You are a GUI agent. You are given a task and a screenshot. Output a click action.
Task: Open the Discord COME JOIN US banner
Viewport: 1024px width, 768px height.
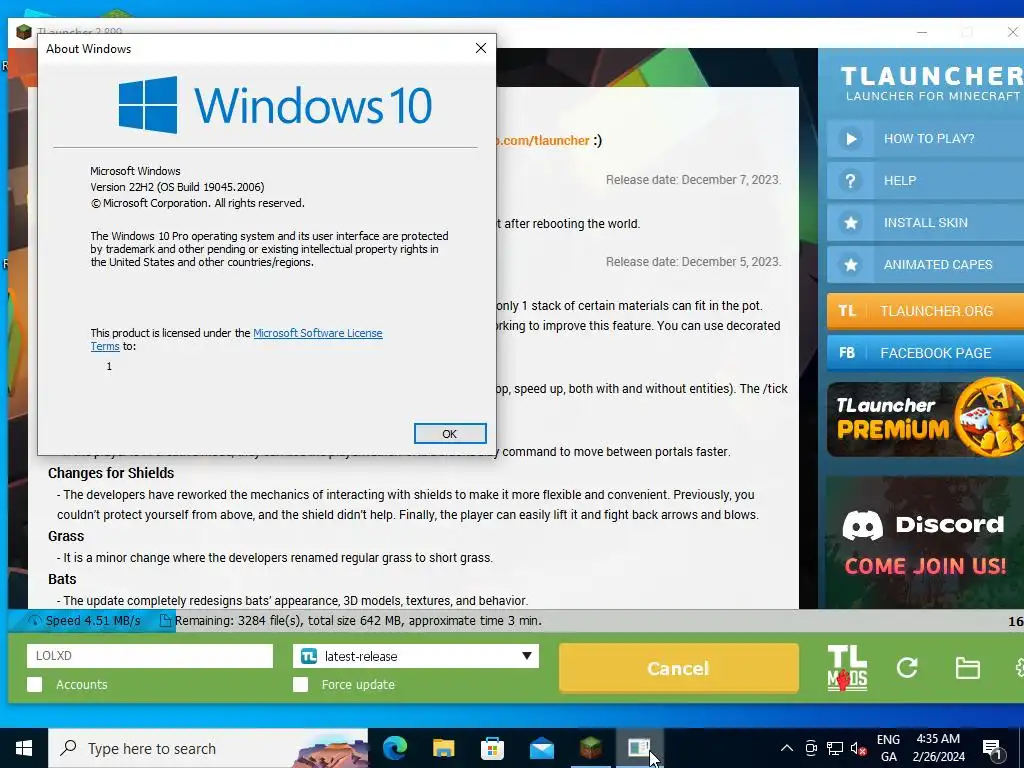925,542
